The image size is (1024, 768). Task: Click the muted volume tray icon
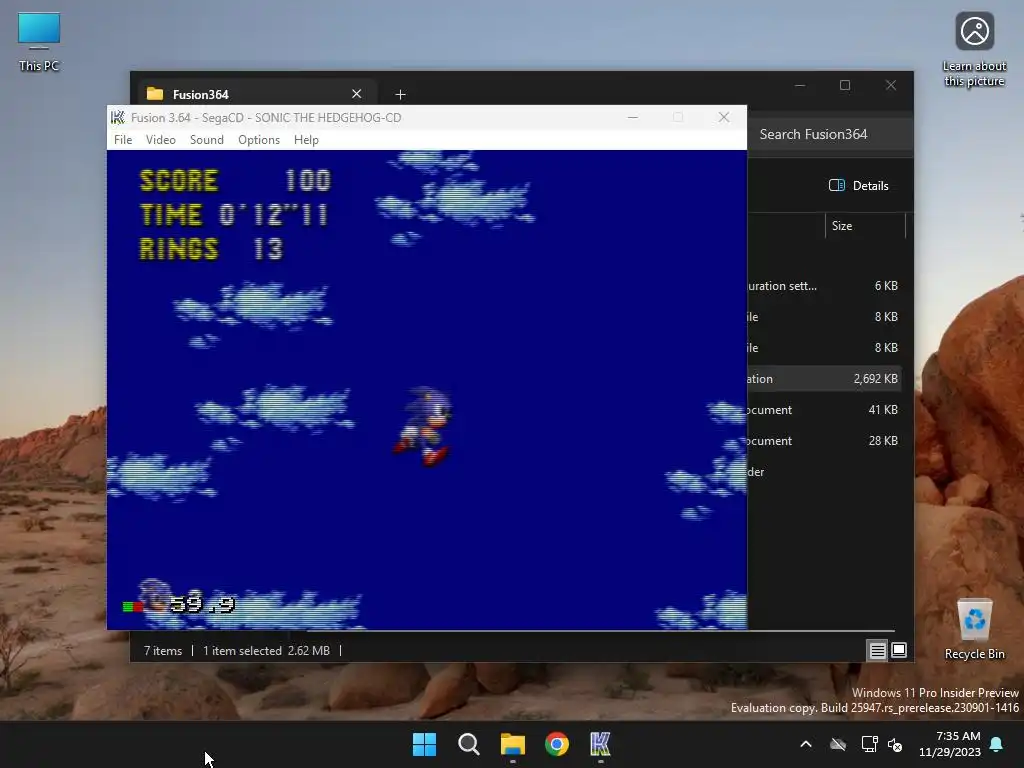tap(895, 744)
